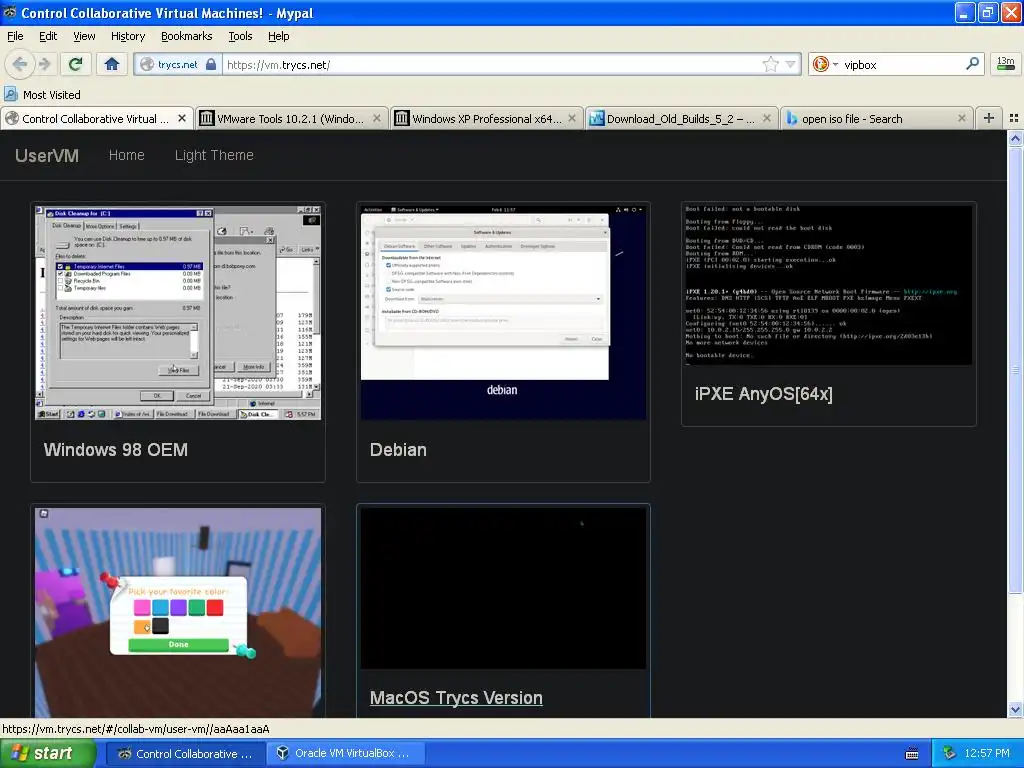This screenshot has width=1024, height=768.
Task: Click the Windows 98 OEM title
Action: [116, 449]
